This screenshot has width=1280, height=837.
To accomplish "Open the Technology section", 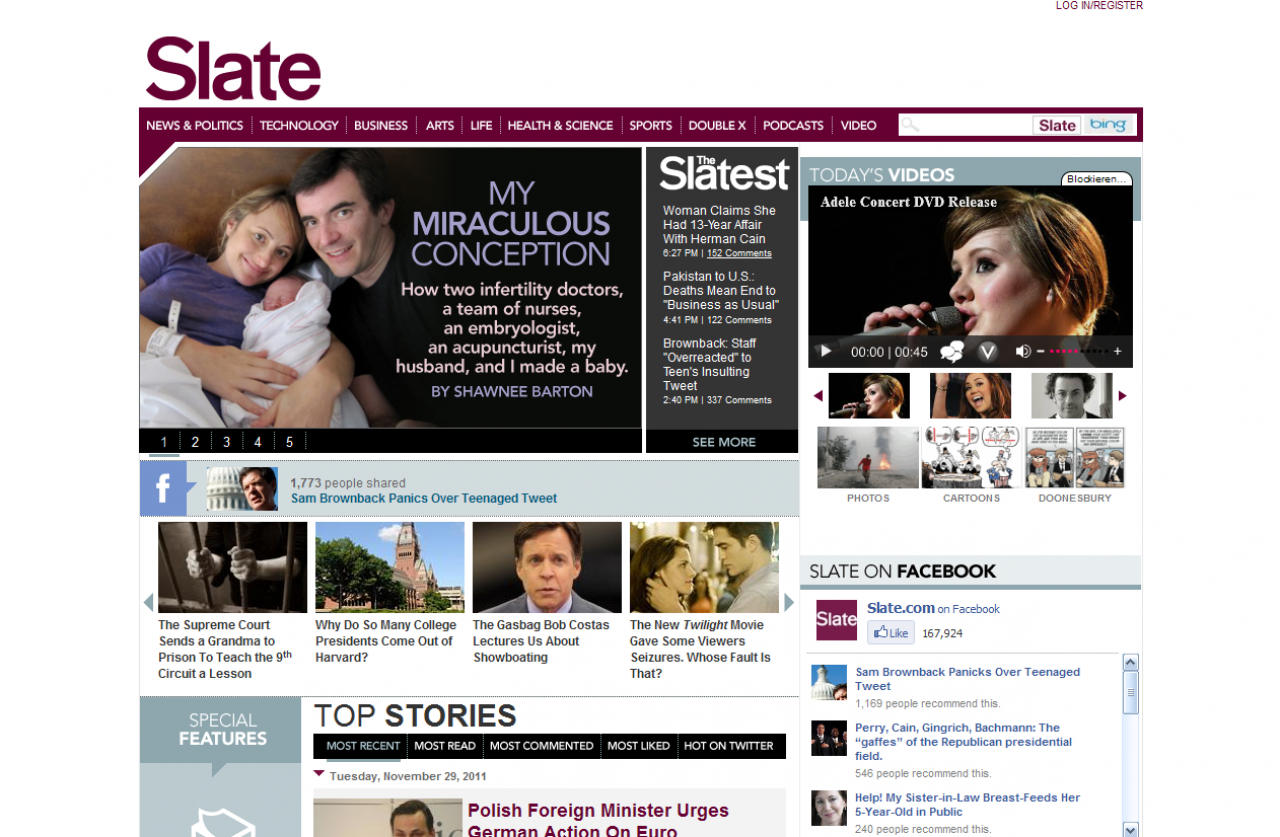I will 299,125.
